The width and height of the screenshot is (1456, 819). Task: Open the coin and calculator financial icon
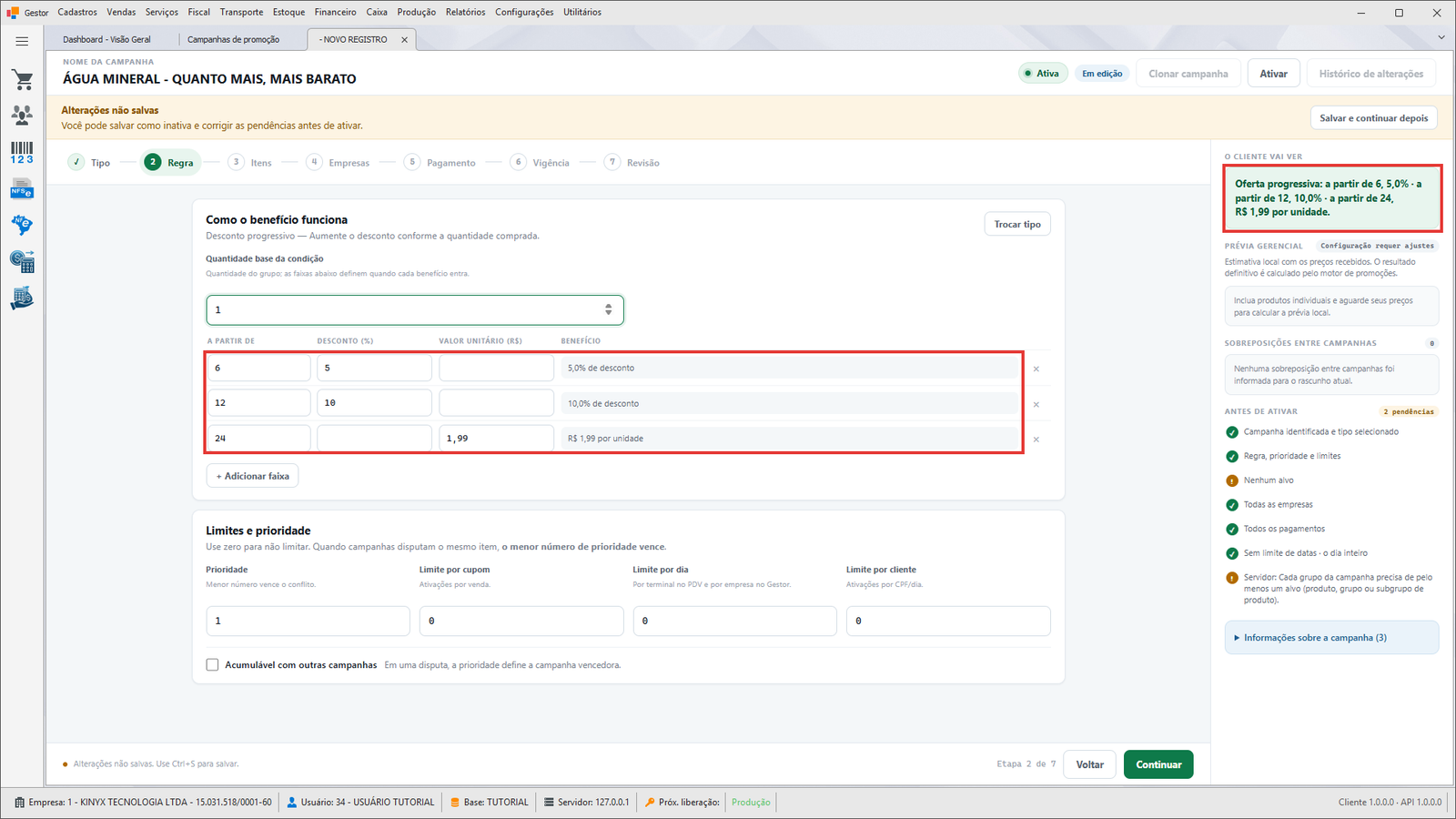(22, 262)
